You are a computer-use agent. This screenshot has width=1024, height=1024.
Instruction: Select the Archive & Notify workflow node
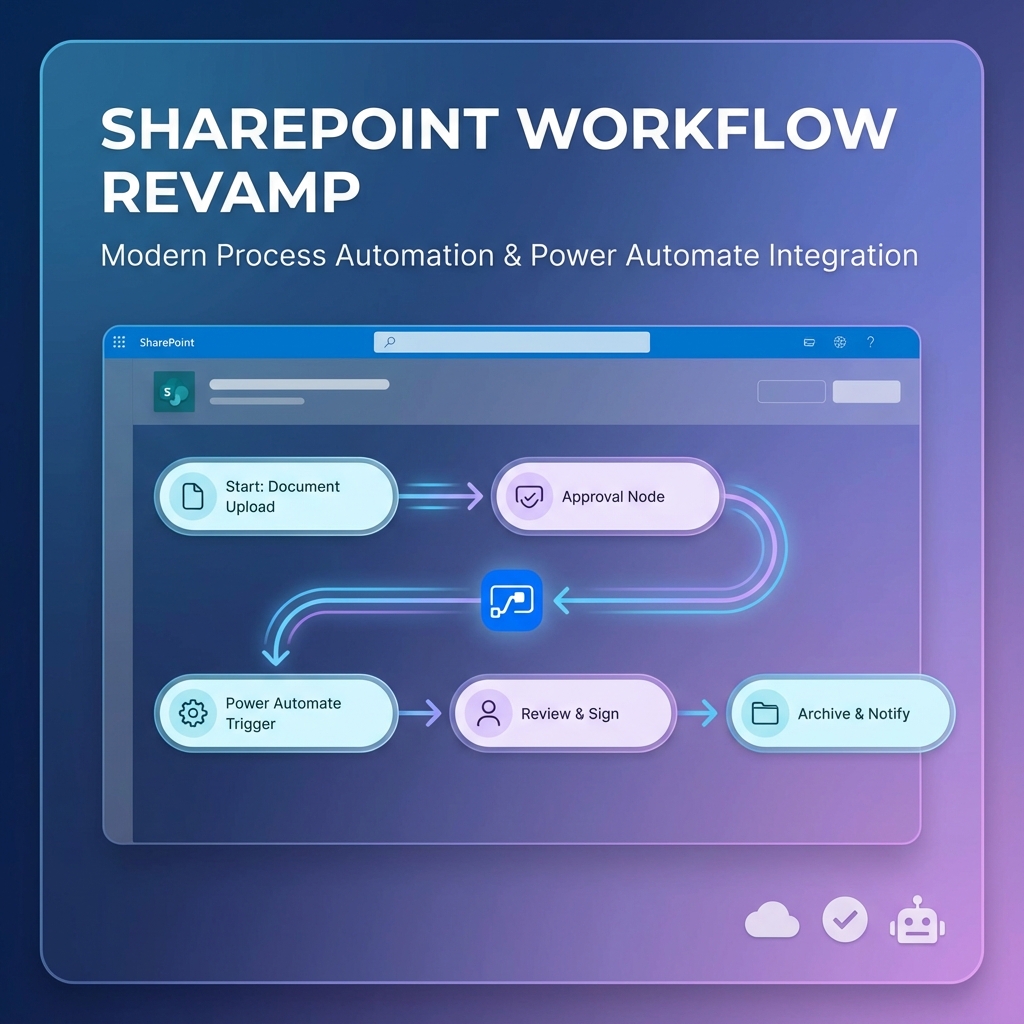pyautogui.click(x=840, y=713)
